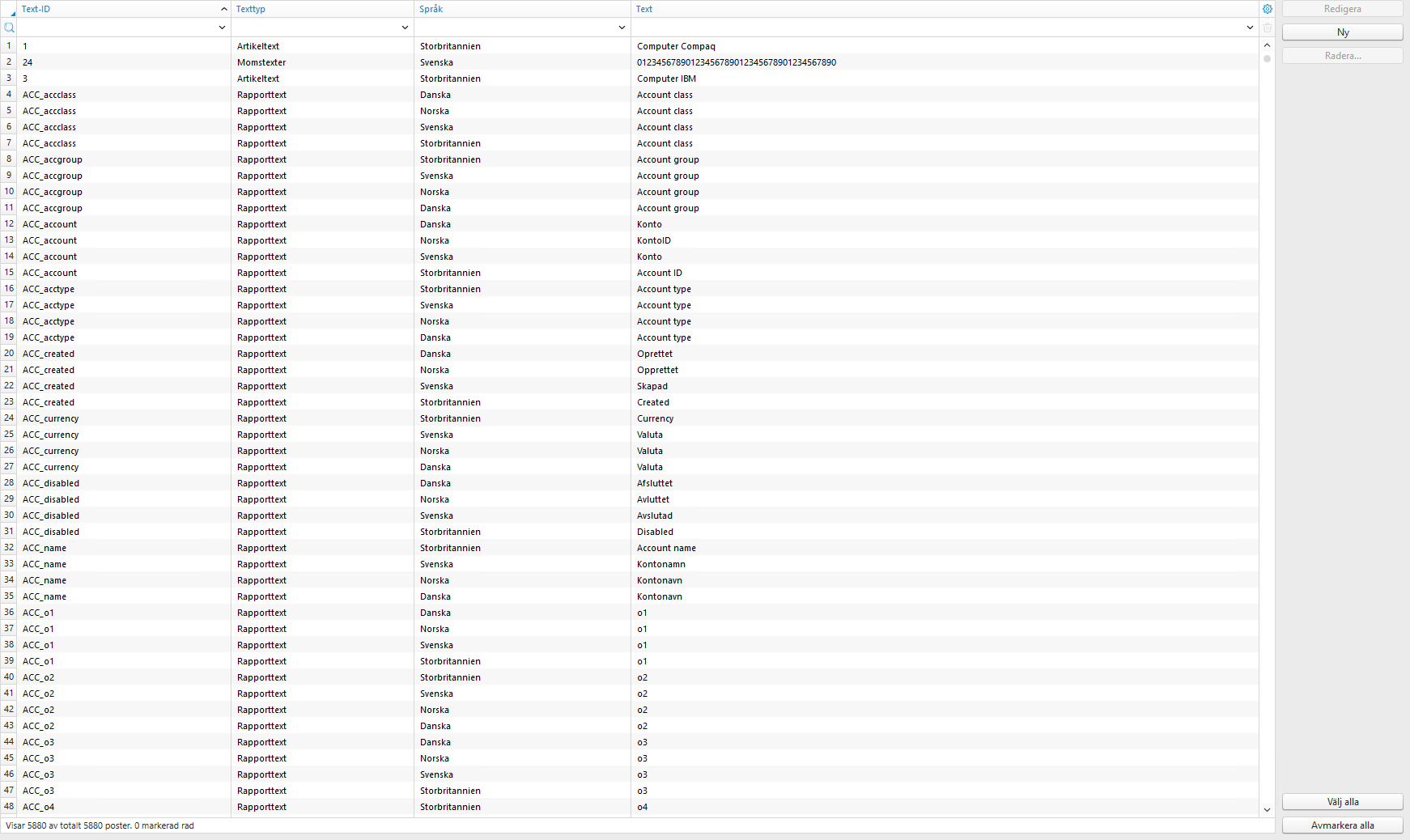Click the Radera... button

coord(1342,55)
